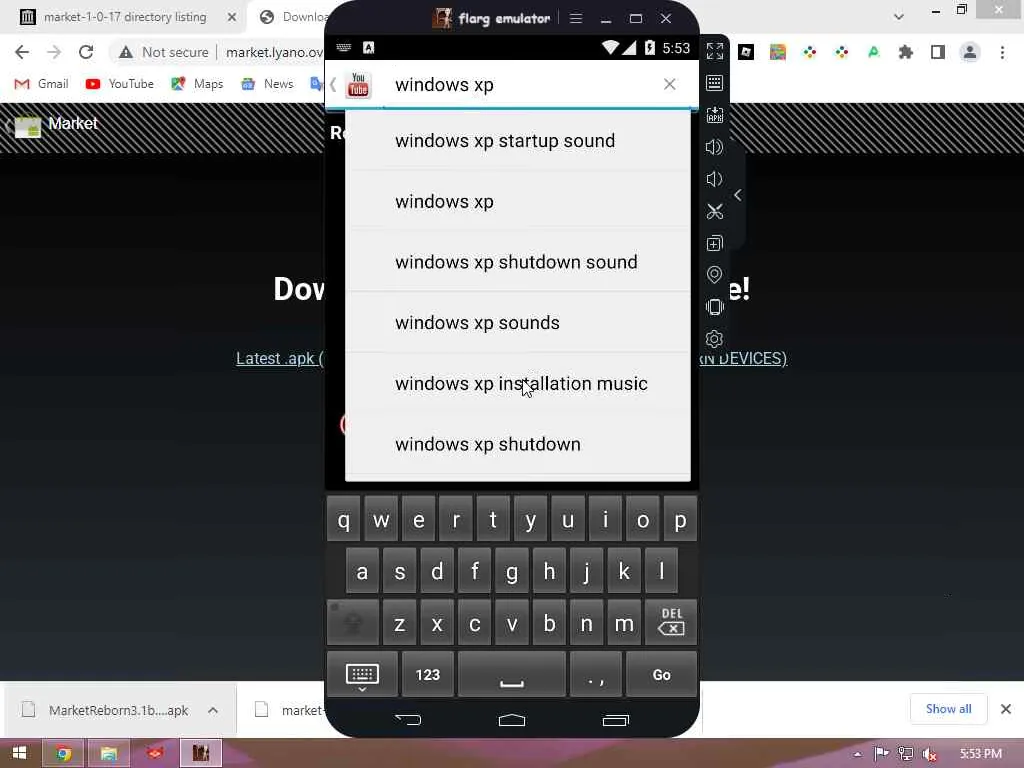Open the YouTube app logo in the search bar
This screenshot has width=1024, height=768.
tap(358, 85)
